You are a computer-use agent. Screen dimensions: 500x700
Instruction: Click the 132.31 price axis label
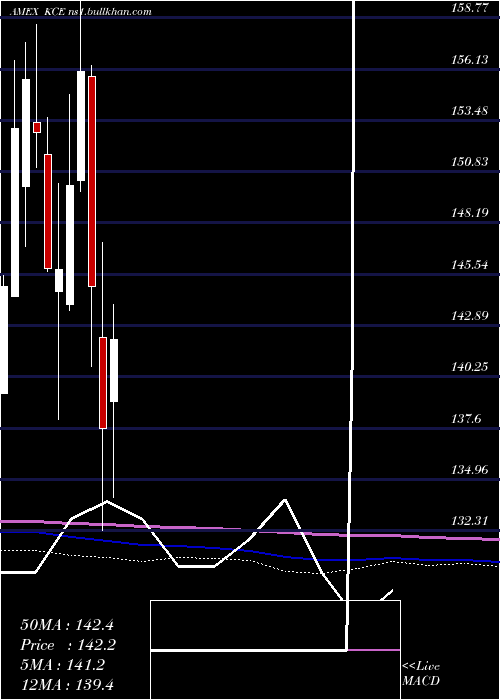(471, 521)
